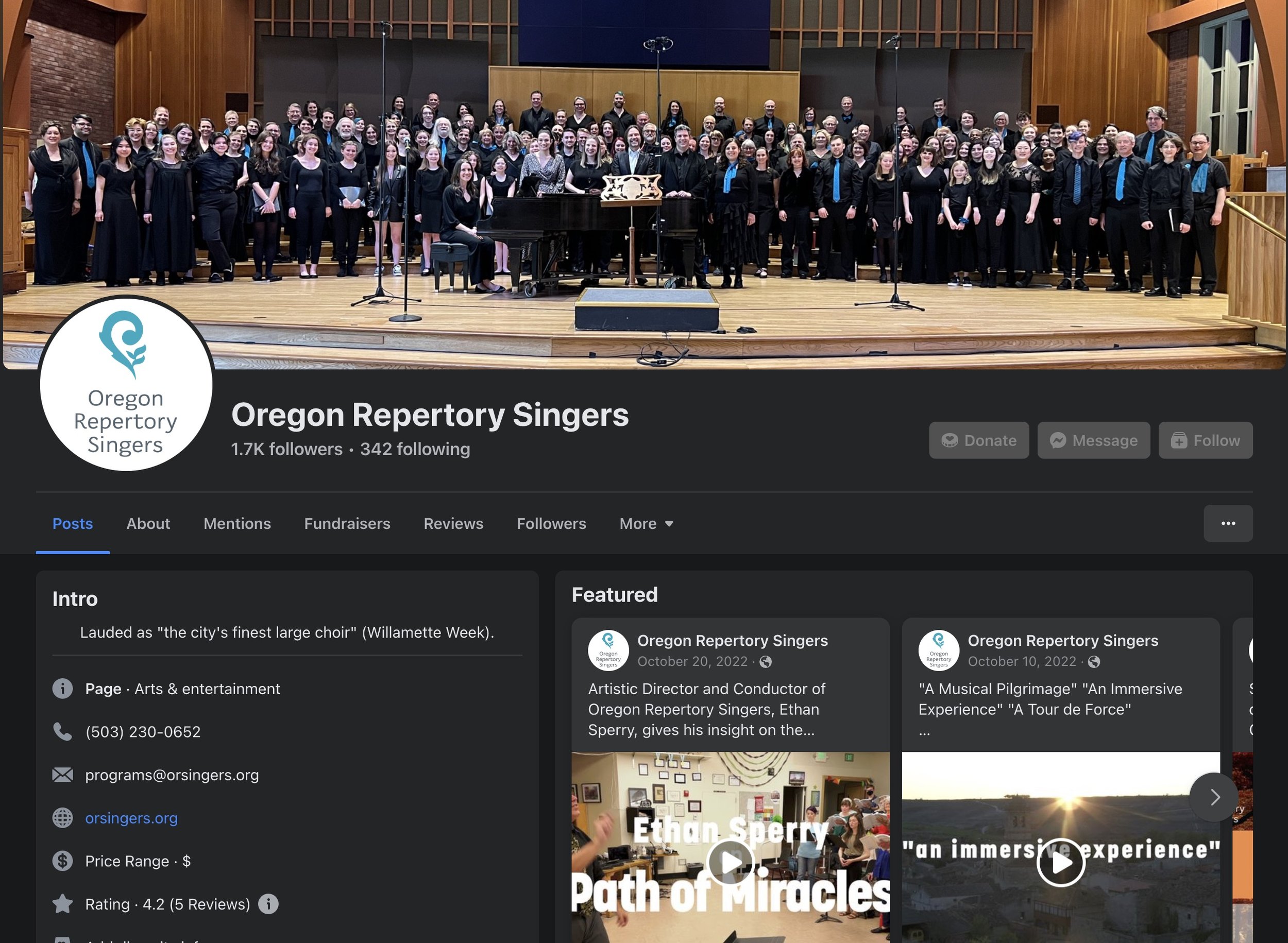Click the dollar sign Price Range icon
The width and height of the screenshot is (1288, 943).
pyautogui.click(x=62, y=861)
